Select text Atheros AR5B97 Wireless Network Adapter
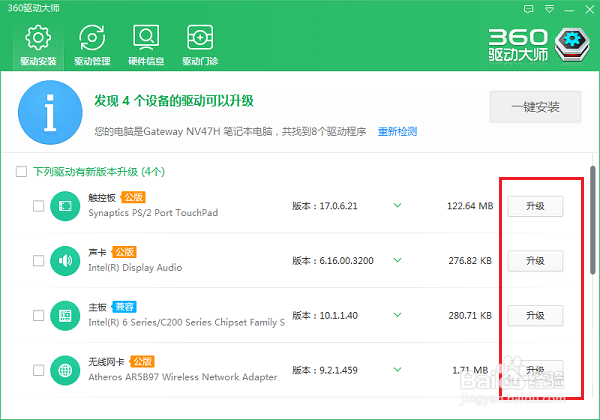This screenshot has width=600, height=420. click(183, 377)
